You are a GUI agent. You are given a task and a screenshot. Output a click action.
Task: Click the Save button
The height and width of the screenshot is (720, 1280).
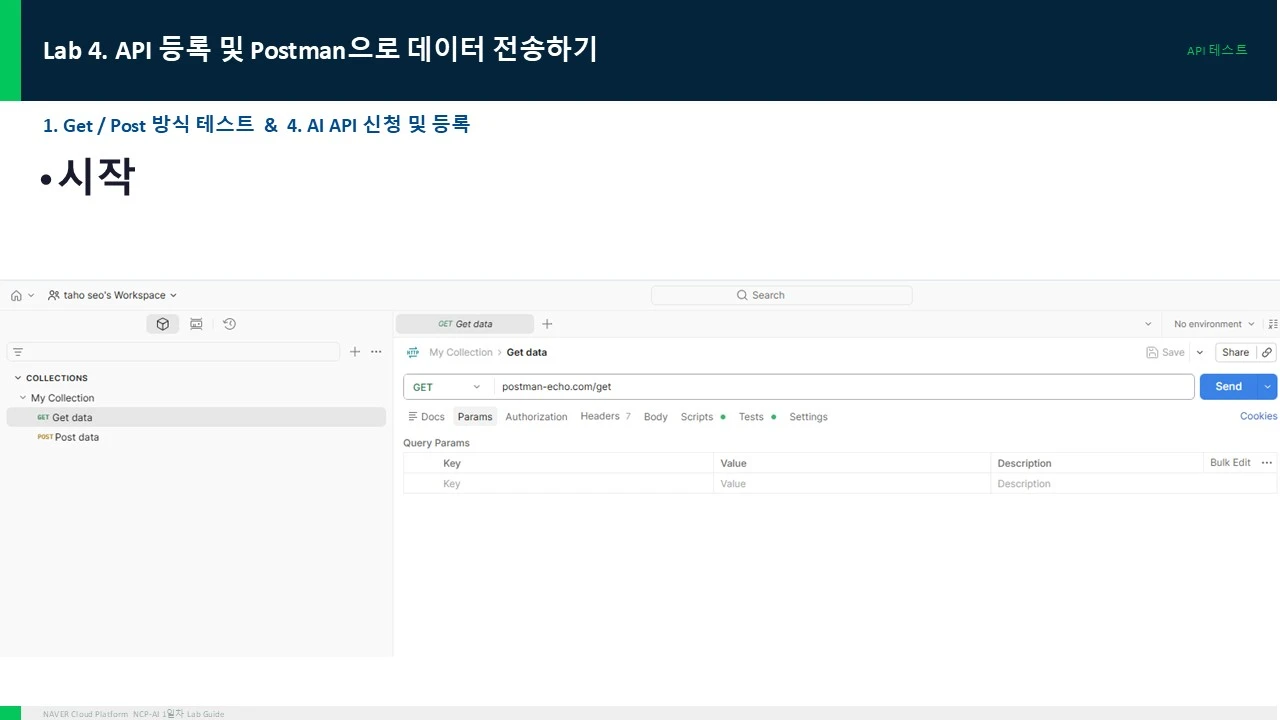click(x=1166, y=352)
